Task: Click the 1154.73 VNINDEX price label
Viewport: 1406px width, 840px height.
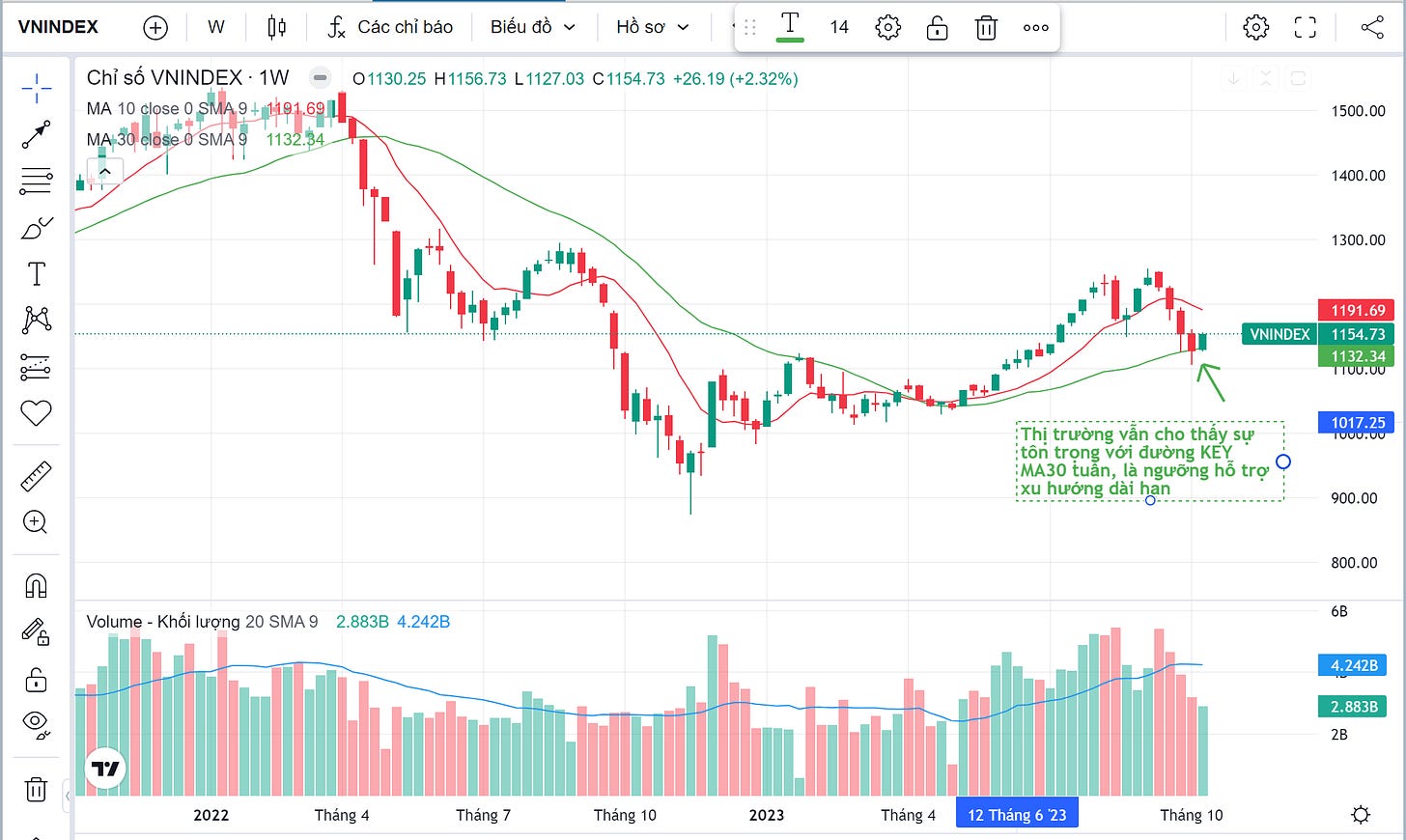Action: (x=1358, y=334)
